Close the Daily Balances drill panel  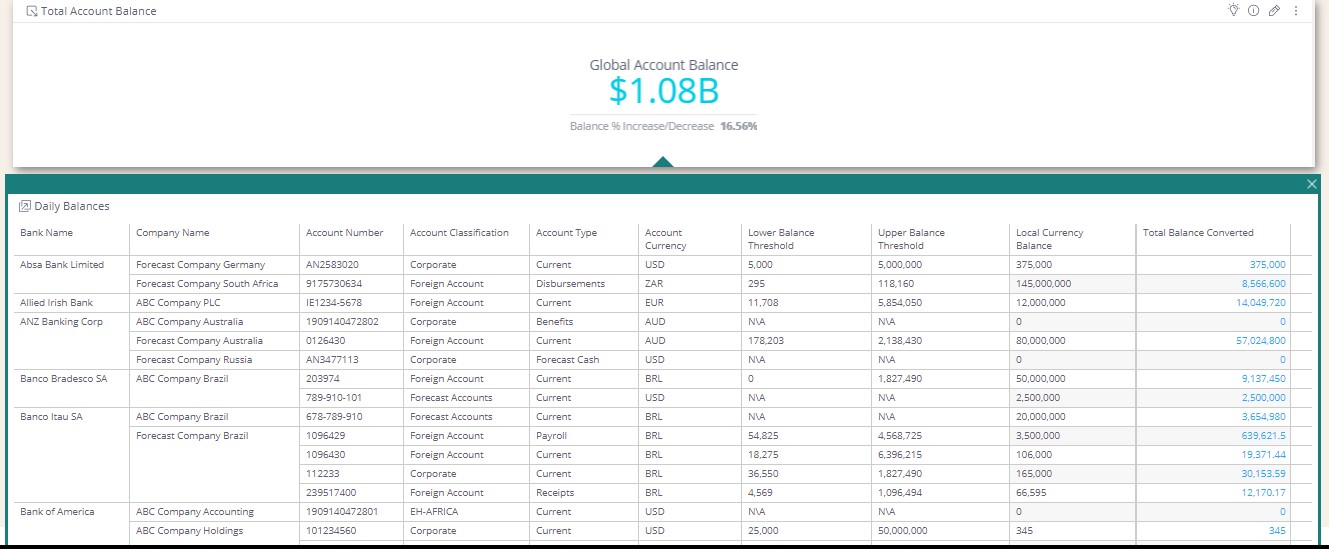1312,184
